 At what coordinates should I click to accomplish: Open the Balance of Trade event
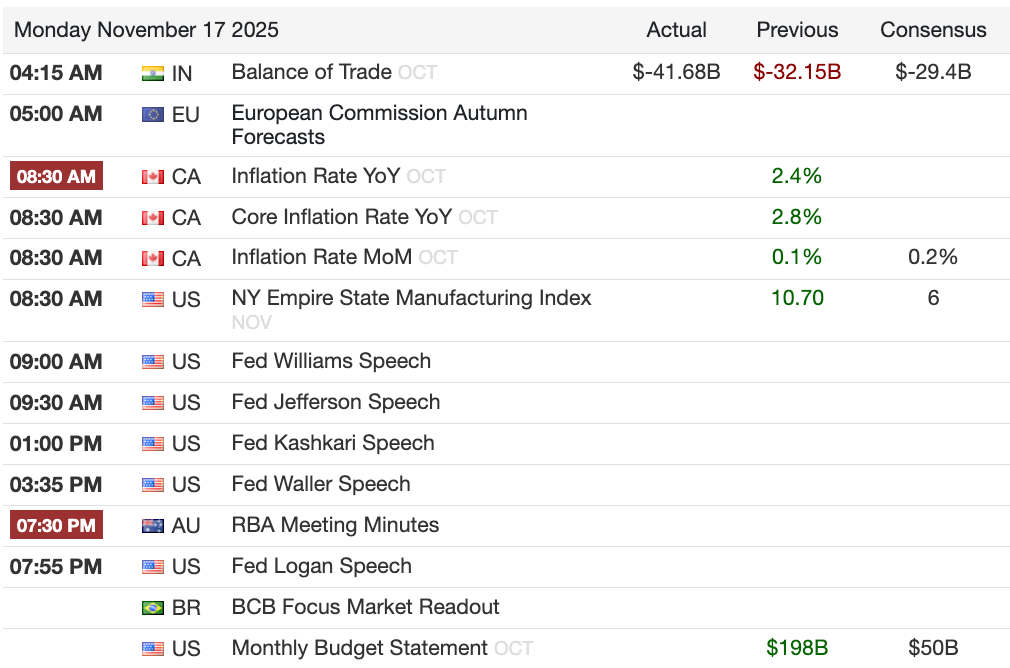311,72
